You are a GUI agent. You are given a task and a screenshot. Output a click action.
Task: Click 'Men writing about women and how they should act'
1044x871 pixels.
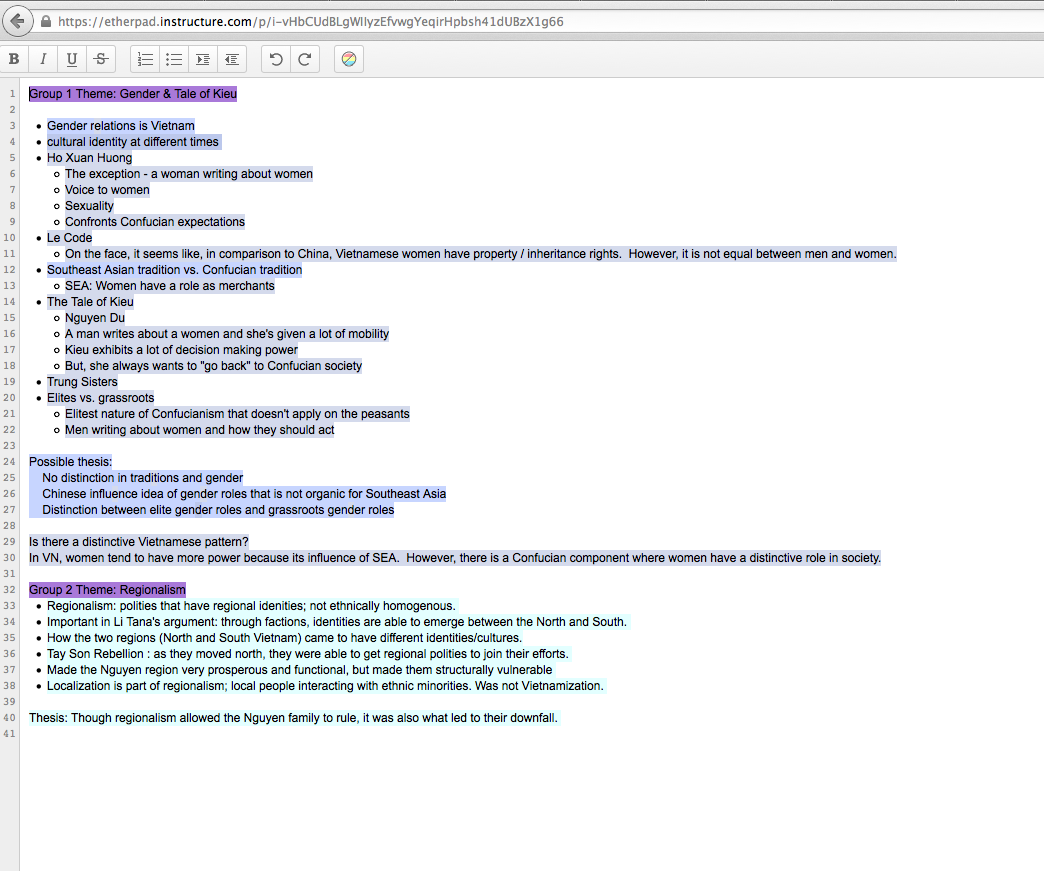(x=200, y=430)
